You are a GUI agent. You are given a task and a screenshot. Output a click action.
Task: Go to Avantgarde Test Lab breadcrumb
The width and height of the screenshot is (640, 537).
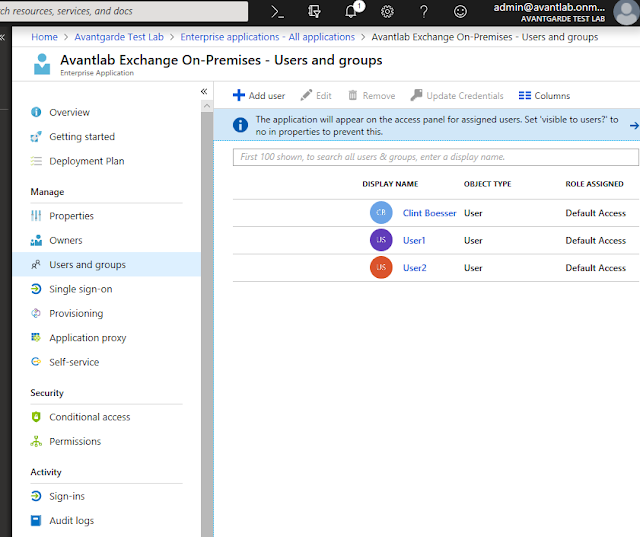tap(119, 37)
